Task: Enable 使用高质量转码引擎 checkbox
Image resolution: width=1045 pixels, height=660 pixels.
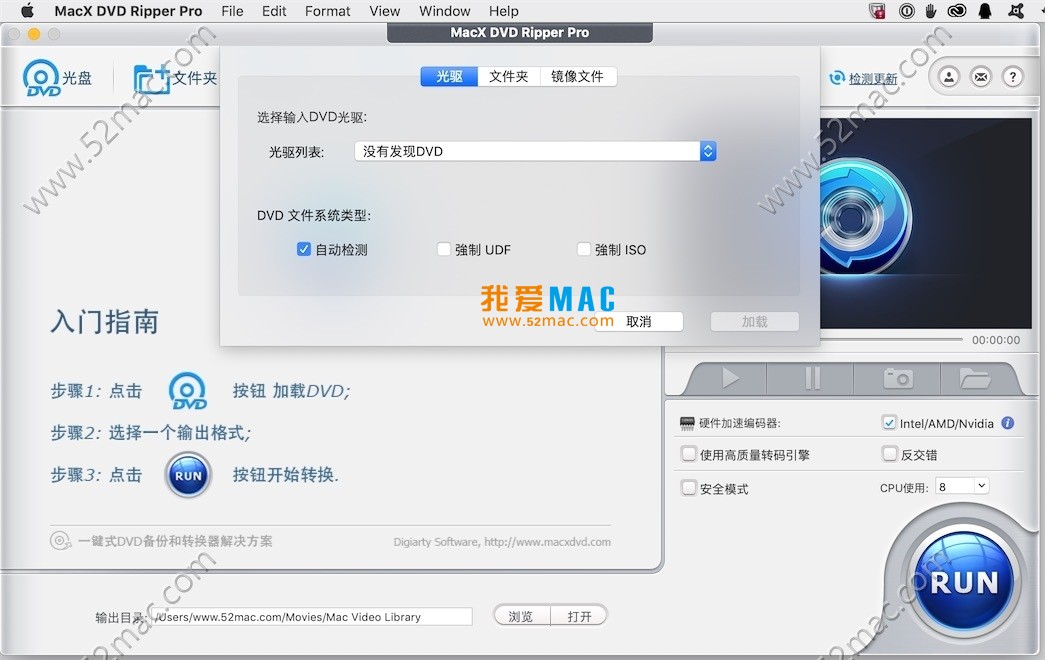Action: tap(688, 454)
